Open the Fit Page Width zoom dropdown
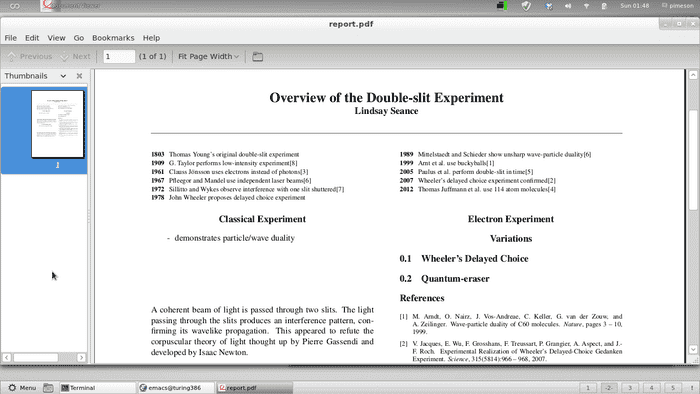700x394 pixels. point(208,57)
